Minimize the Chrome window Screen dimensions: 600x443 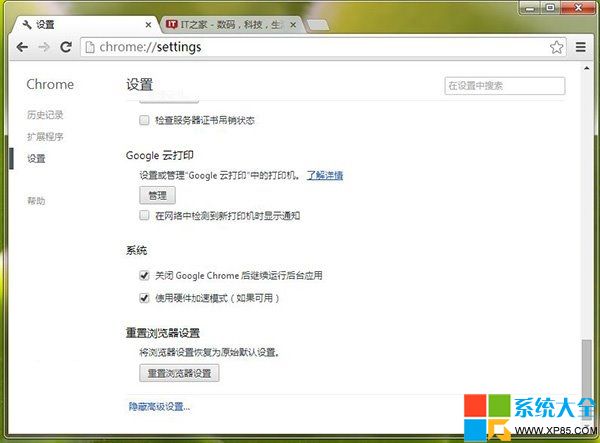(530, 8)
